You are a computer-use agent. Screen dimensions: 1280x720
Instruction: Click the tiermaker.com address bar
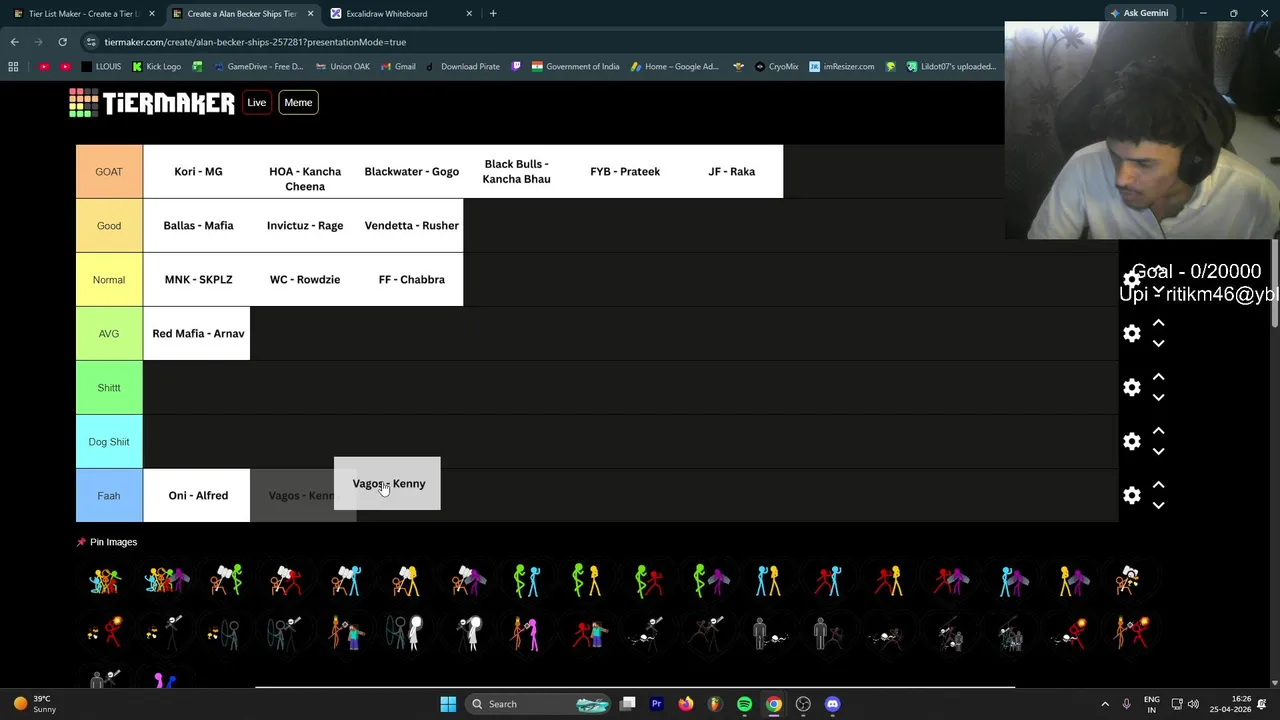(x=540, y=42)
